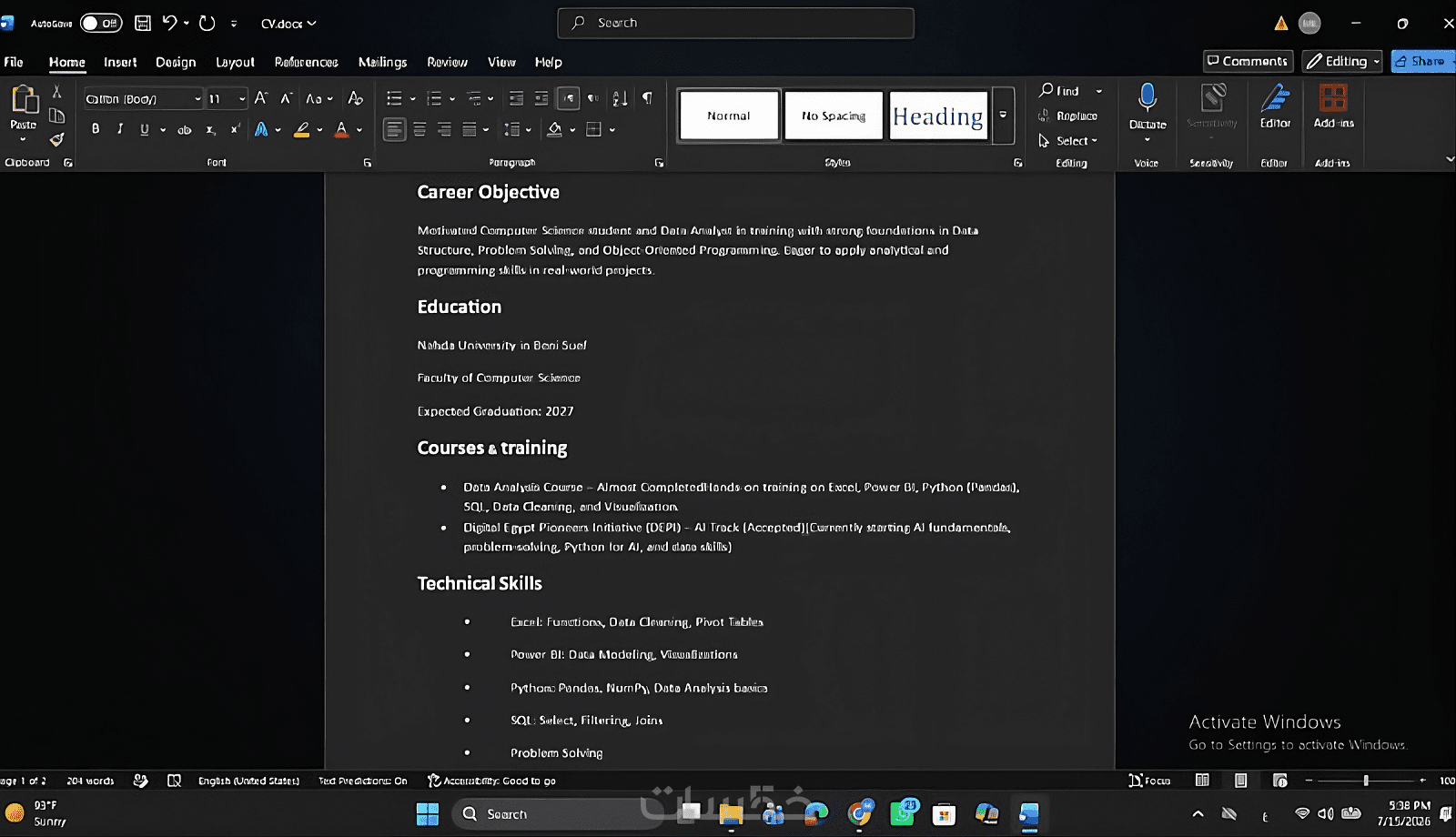Toggle the AutoSave switch

[x=100, y=23]
